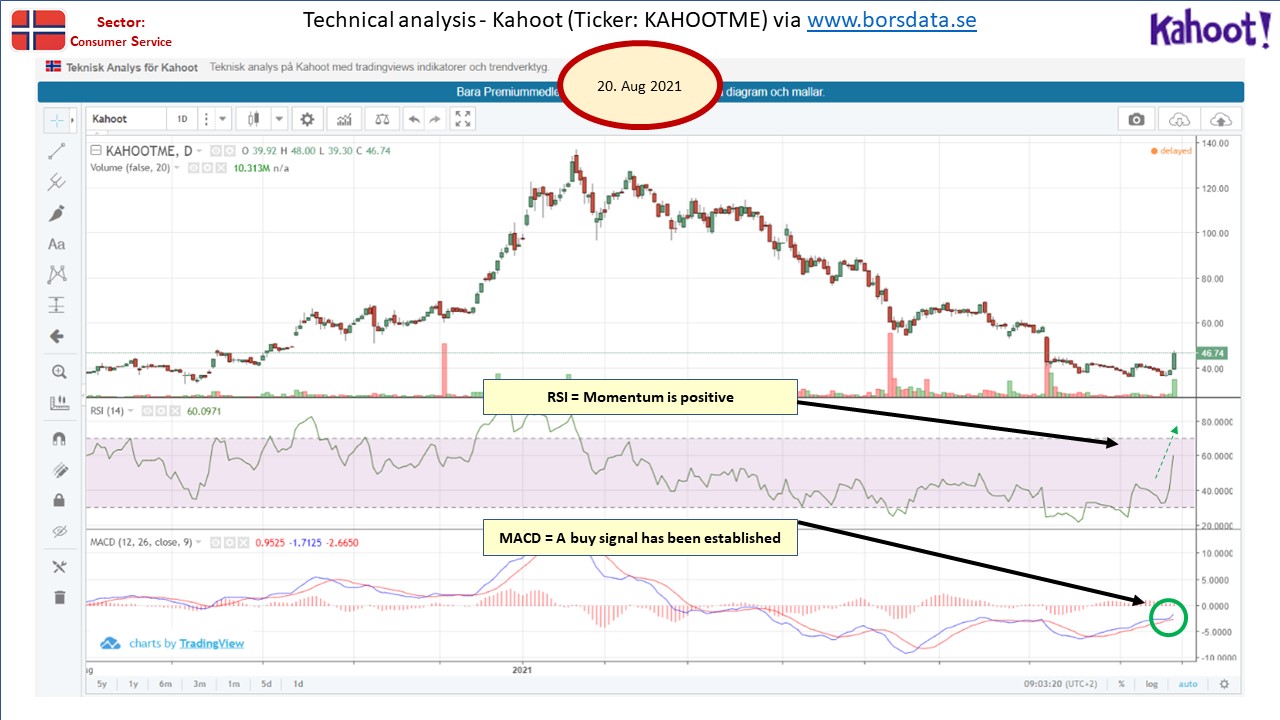The image size is (1280, 720).
Task: Set chart range to 1d
Action: point(298,684)
